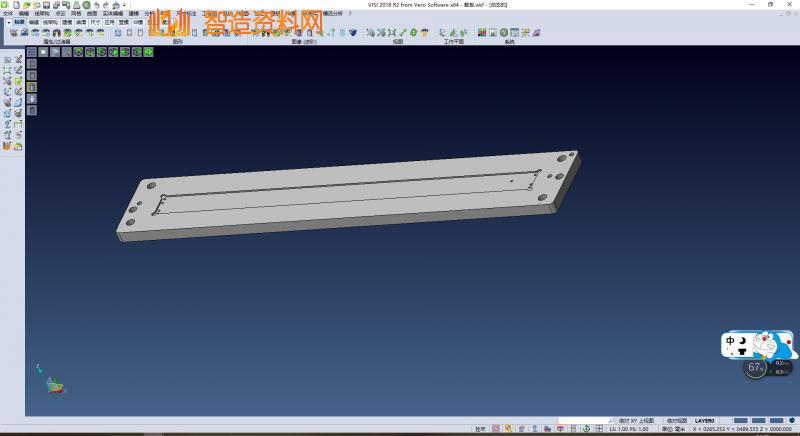Click the blue 3D box icon in 图像 group
Image resolution: width=800 pixels, height=436 pixels.
[x=351, y=33]
